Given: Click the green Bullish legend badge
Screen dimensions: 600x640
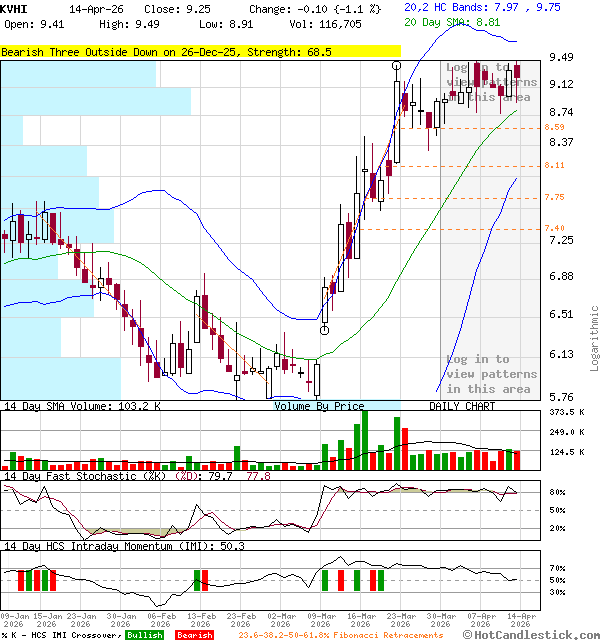Looking at the screenshot, I should (145, 635).
